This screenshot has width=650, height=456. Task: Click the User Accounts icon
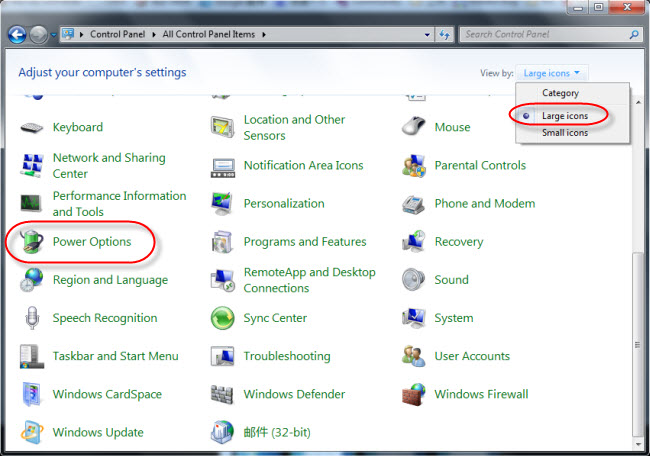point(413,356)
